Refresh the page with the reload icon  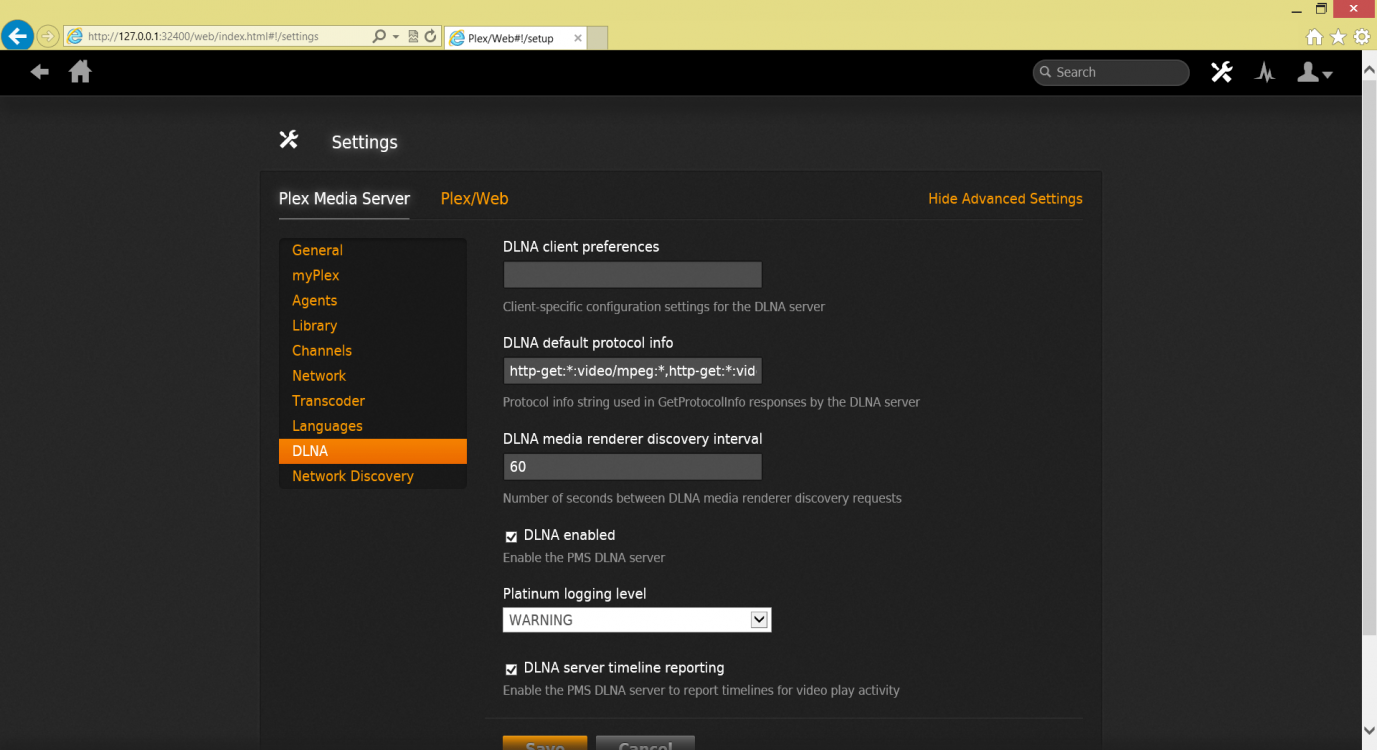point(431,36)
